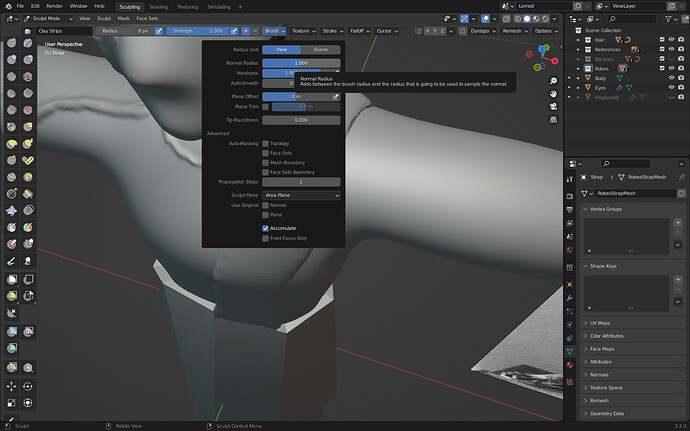The height and width of the screenshot is (431, 690).
Task: Enable Face Sets auto-masking checkbox
Action: pyautogui.click(x=265, y=153)
